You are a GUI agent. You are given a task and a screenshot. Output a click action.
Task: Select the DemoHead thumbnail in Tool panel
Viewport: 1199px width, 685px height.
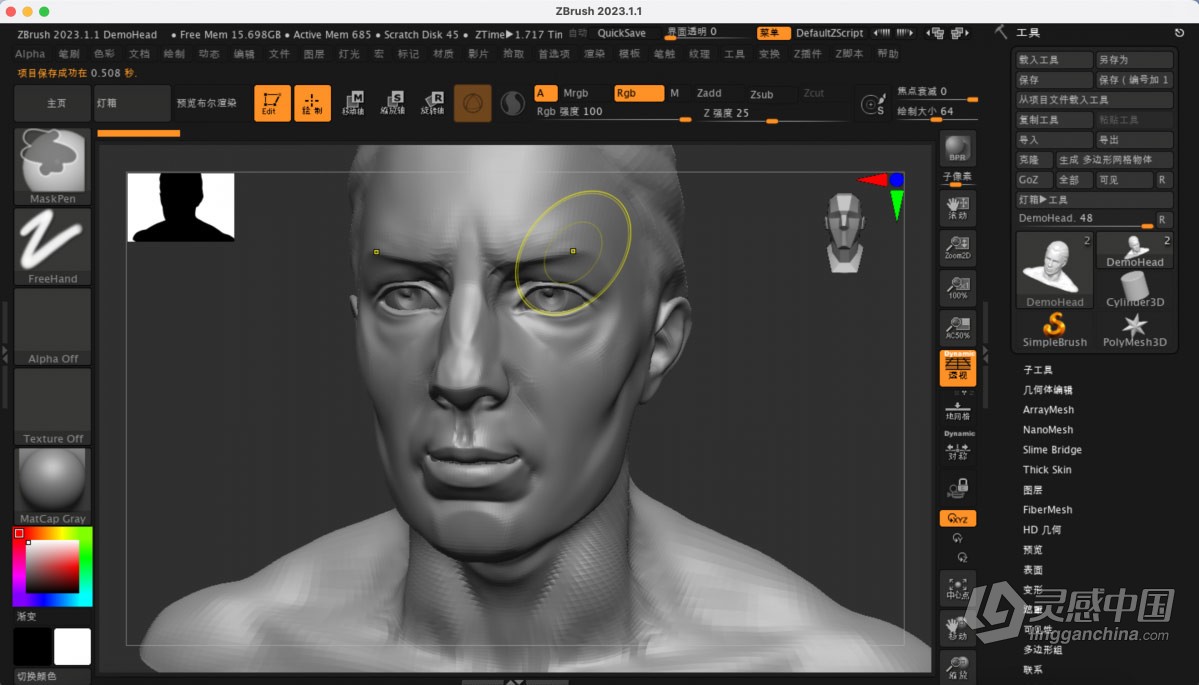pos(1053,268)
